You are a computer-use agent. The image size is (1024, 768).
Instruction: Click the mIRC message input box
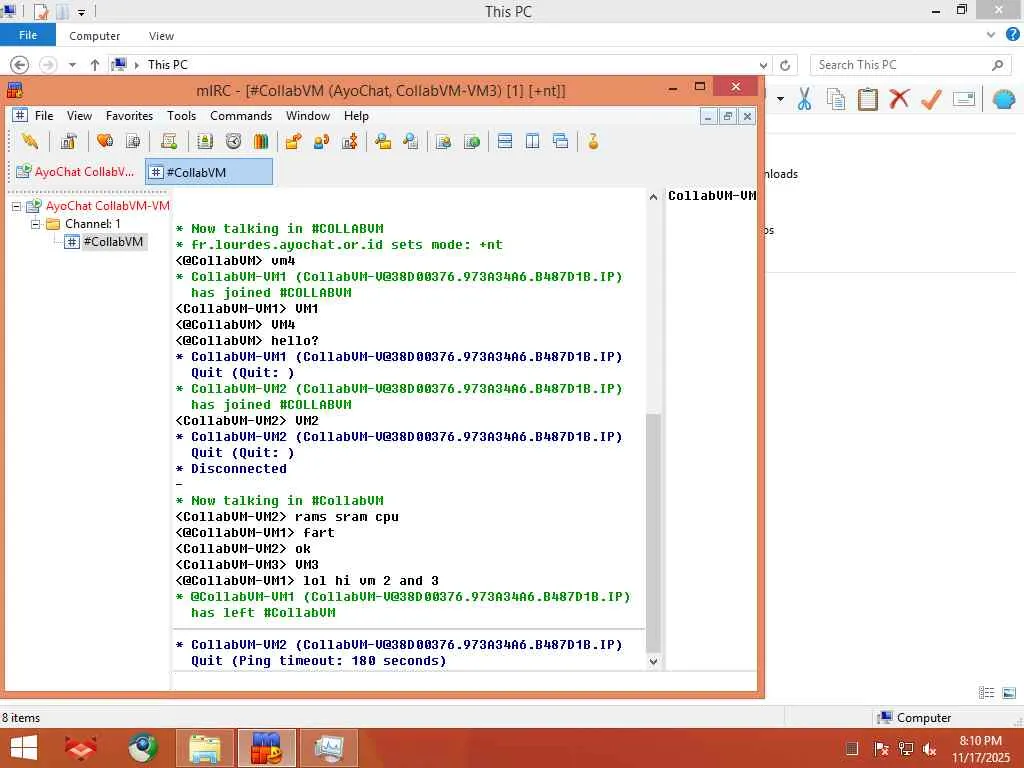click(x=464, y=680)
